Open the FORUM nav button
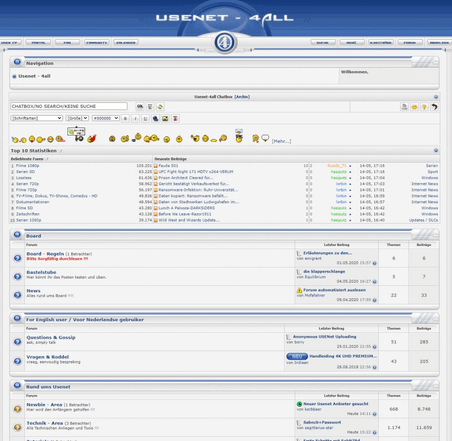This screenshot has height=441, width=452. point(410,43)
